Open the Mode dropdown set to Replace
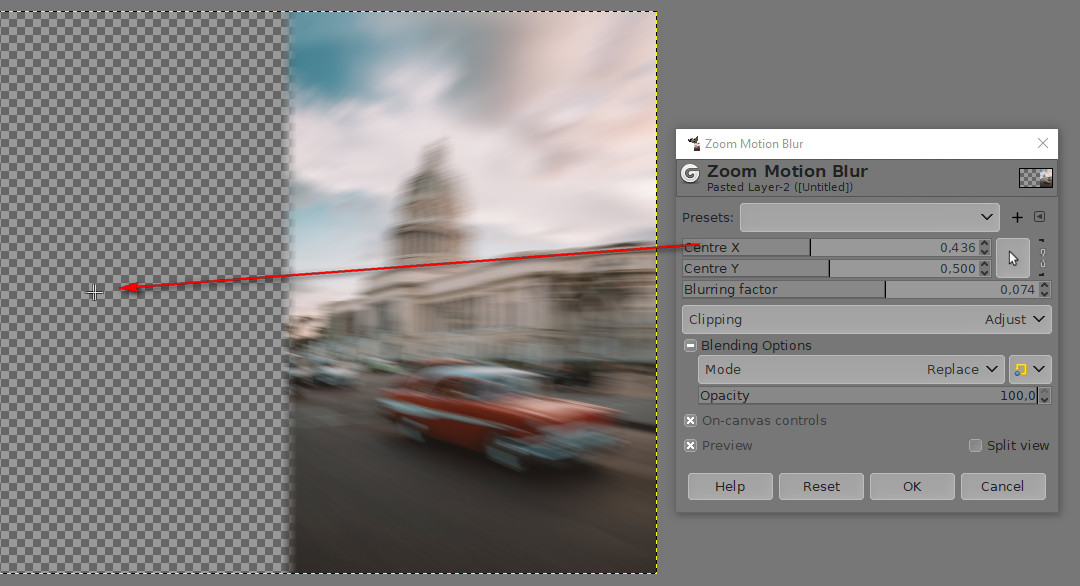Screen dimensions: 1080x586 click(851, 370)
